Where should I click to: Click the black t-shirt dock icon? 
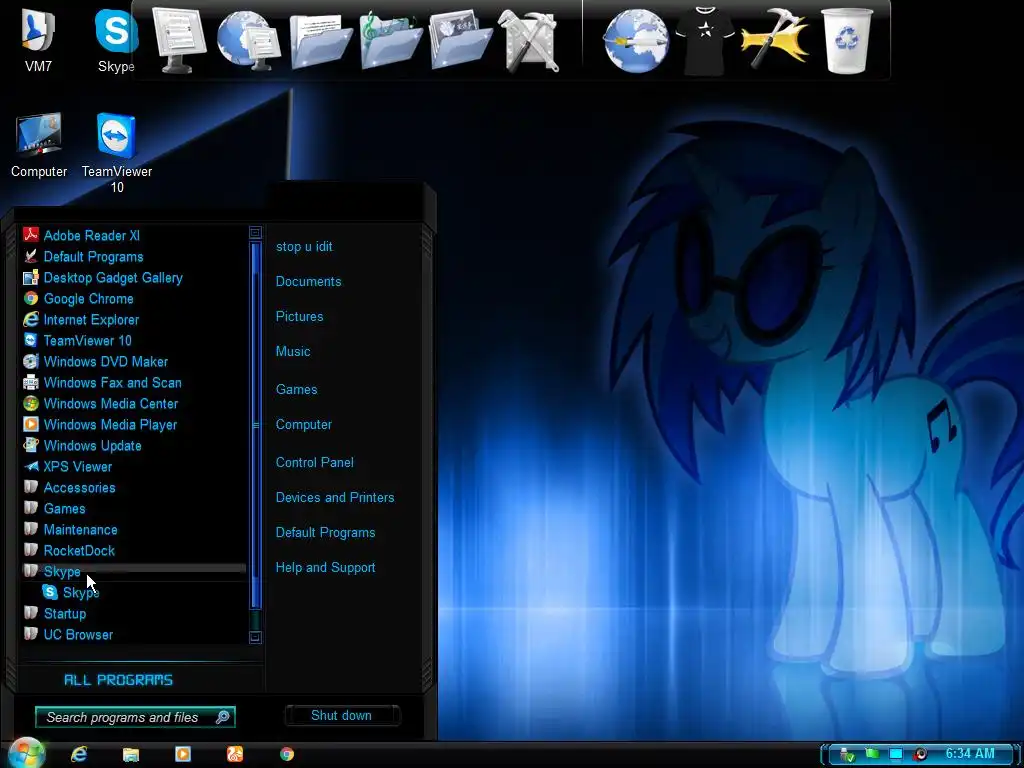pos(705,40)
